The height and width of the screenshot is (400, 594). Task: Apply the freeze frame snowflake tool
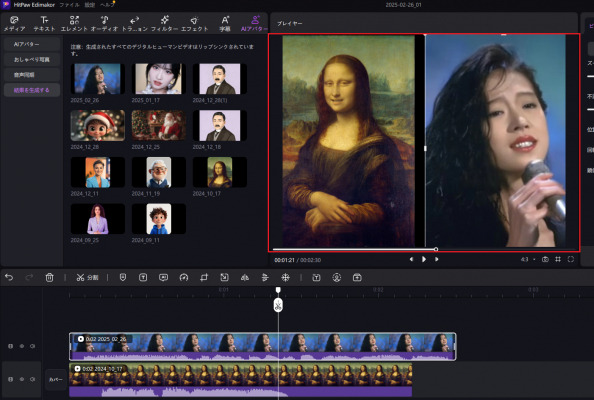click(x=285, y=278)
